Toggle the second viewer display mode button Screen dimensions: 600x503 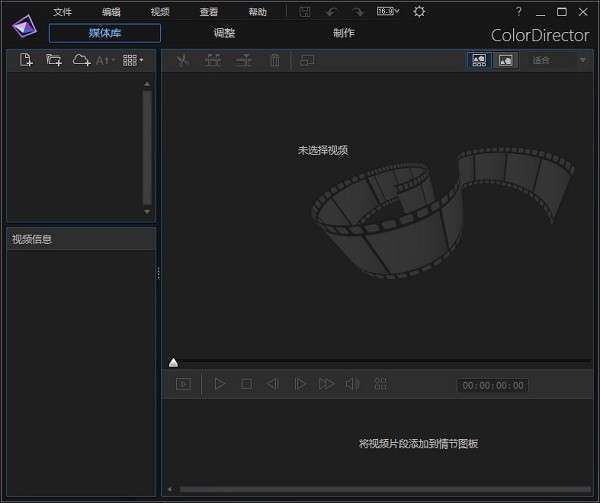click(506, 60)
